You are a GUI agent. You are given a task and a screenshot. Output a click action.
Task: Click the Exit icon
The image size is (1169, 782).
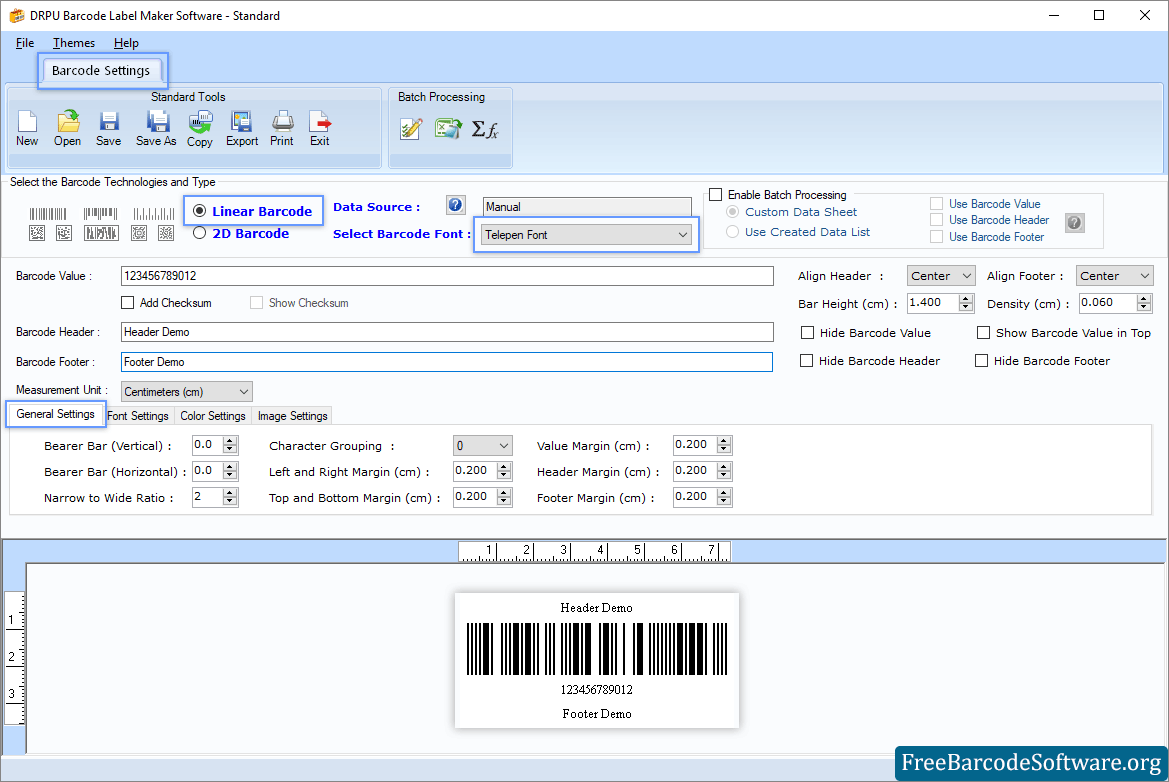pos(320,128)
